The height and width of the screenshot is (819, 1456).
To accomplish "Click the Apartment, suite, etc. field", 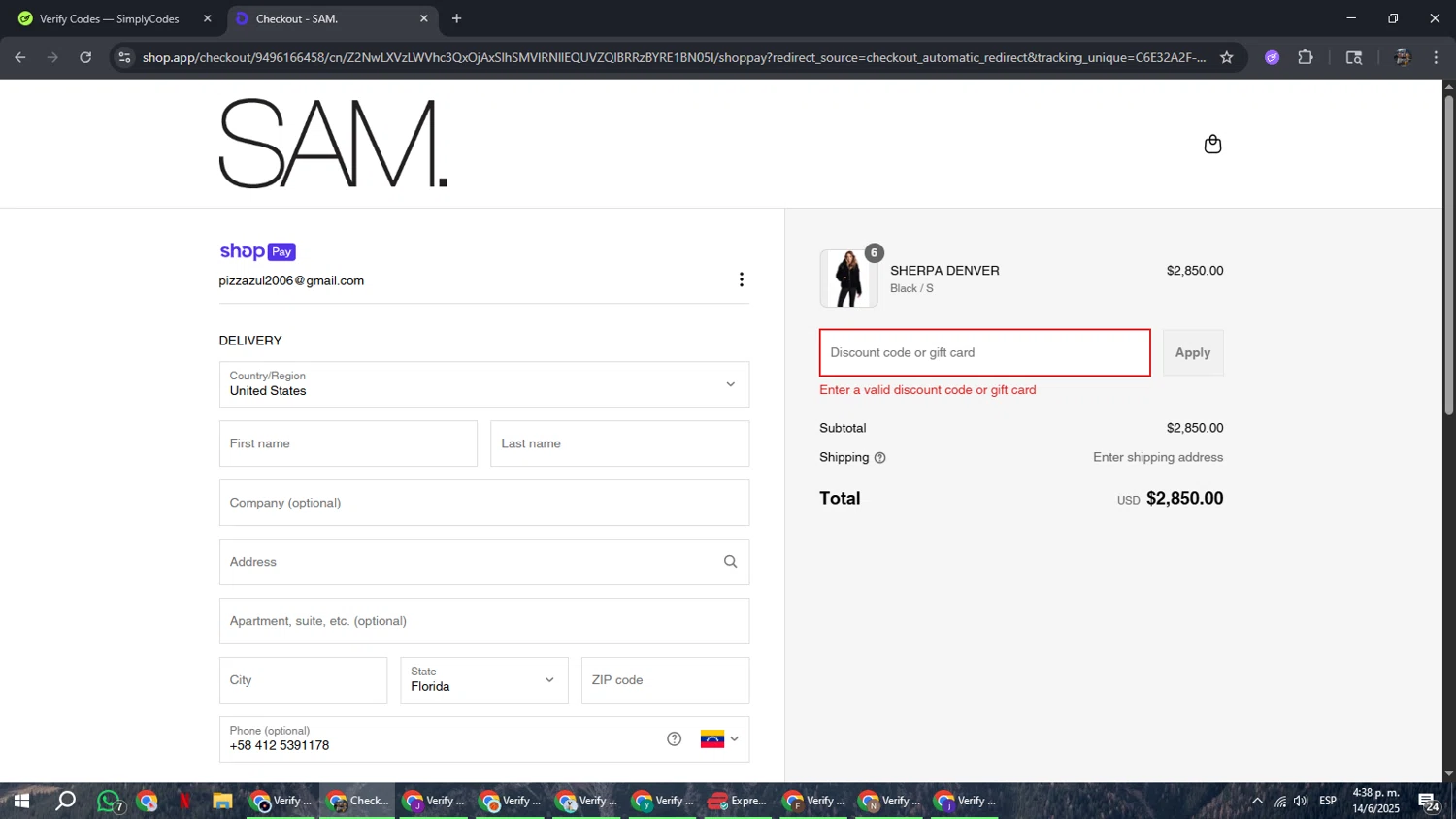I will tap(484, 621).
